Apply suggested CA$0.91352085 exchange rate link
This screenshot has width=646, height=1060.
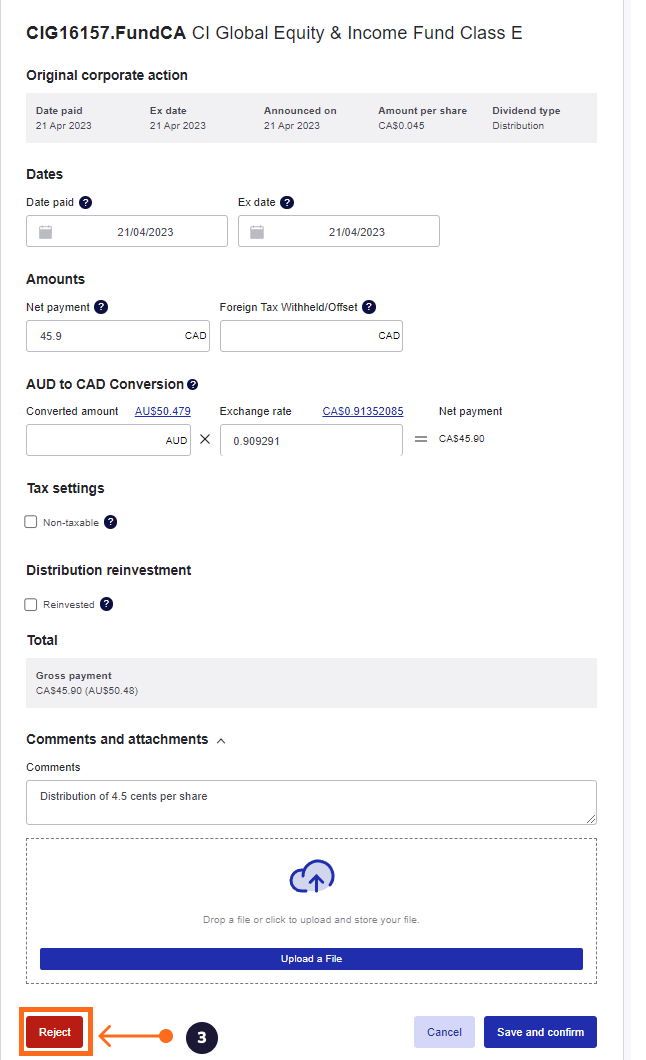pos(363,411)
